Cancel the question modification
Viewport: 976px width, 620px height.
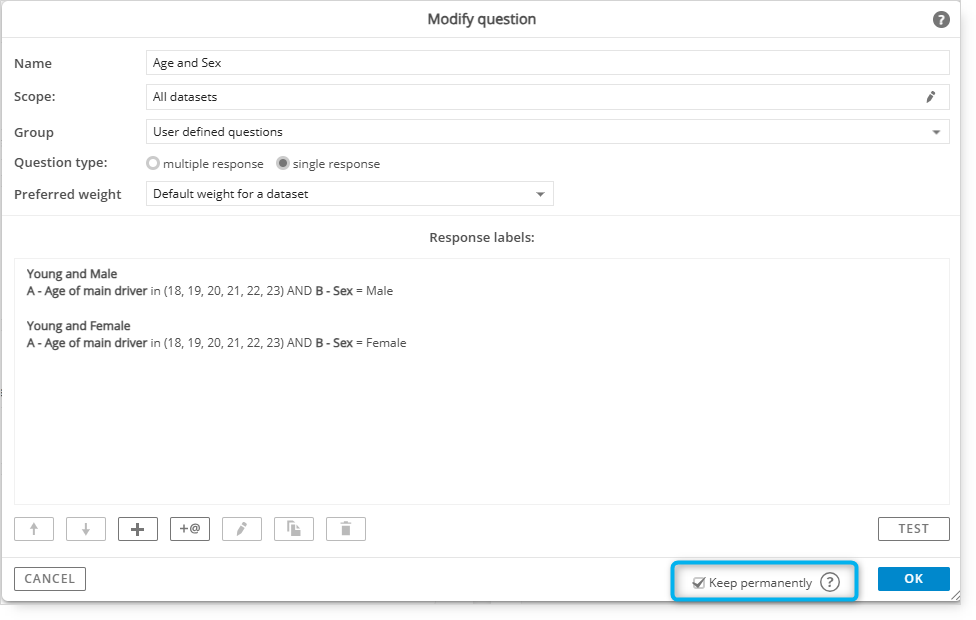(x=50, y=579)
